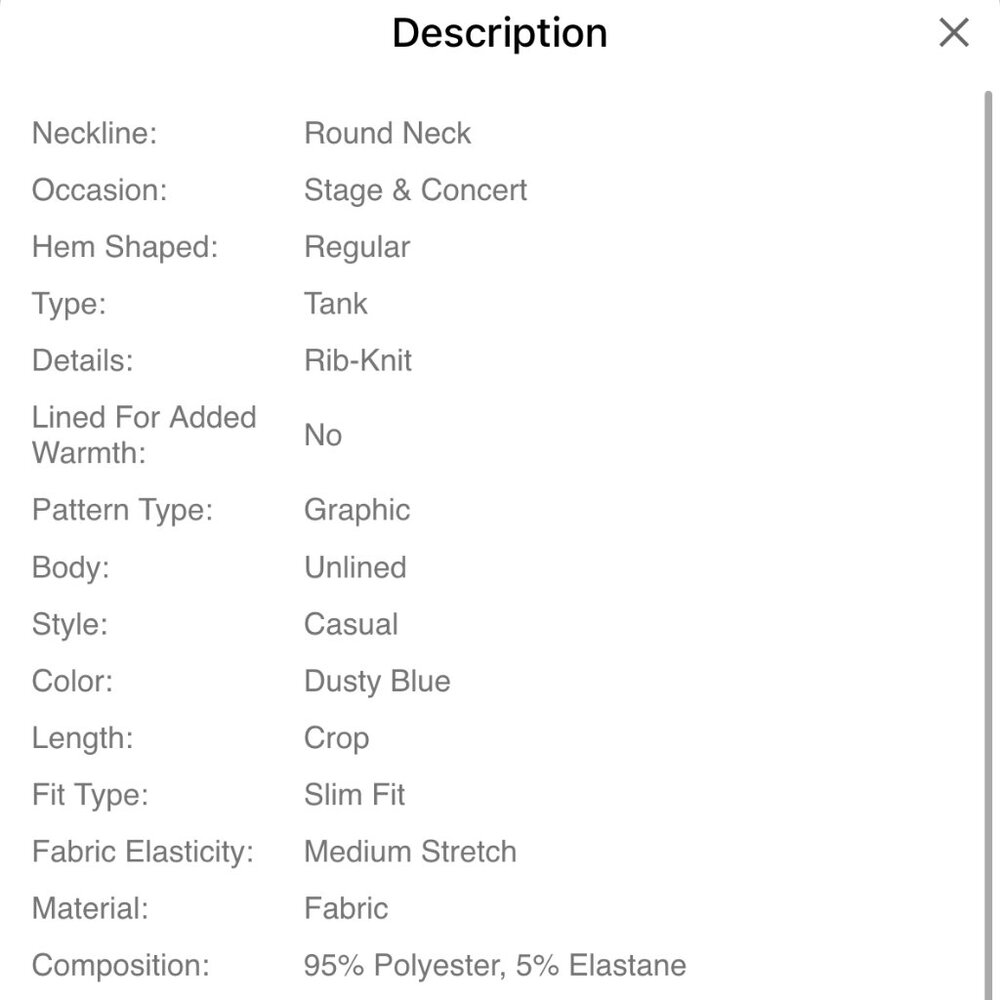This screenshot has width=1000, height=1000.
Task: Select the Crop length value
Action: coord(336,738)
